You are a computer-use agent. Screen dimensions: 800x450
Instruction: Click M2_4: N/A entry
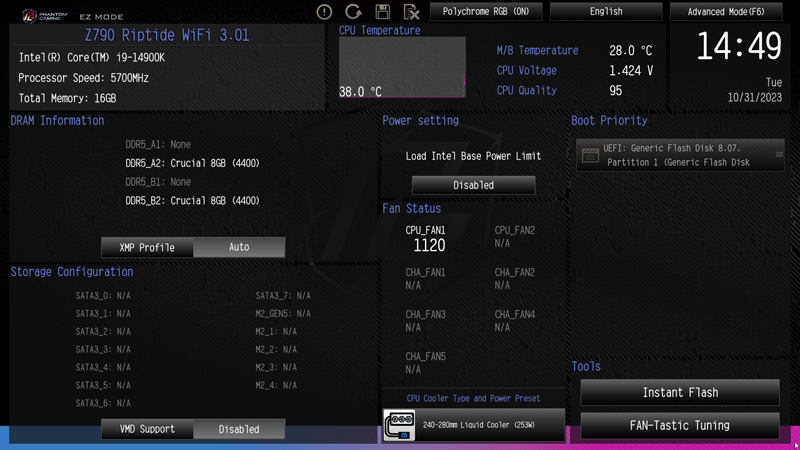point(276,385)
